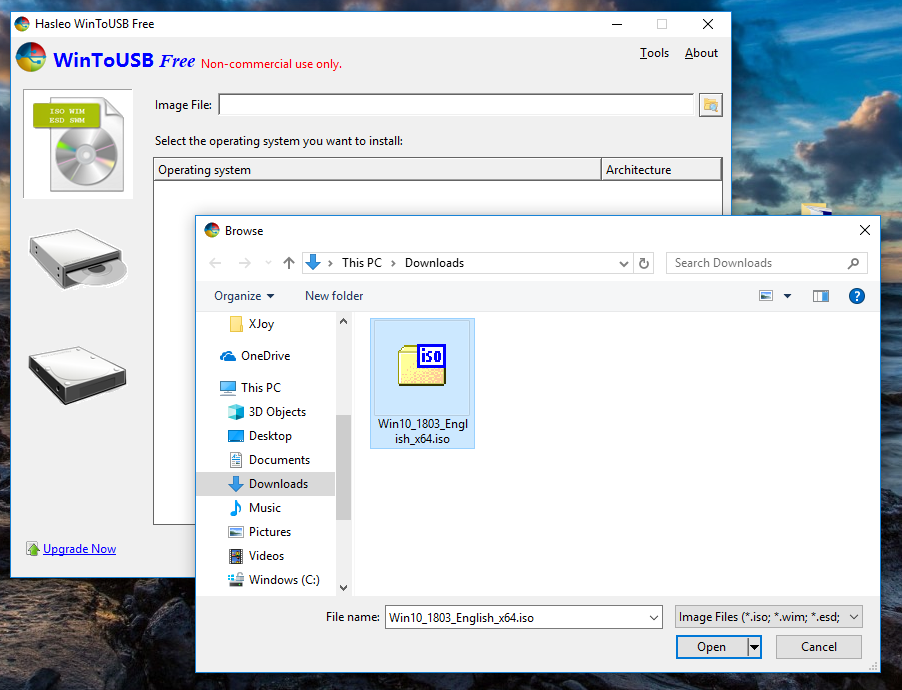Click the blue Downloads arrow in address bar
This screenshot has height=690, width=902.
coord(313,262)
